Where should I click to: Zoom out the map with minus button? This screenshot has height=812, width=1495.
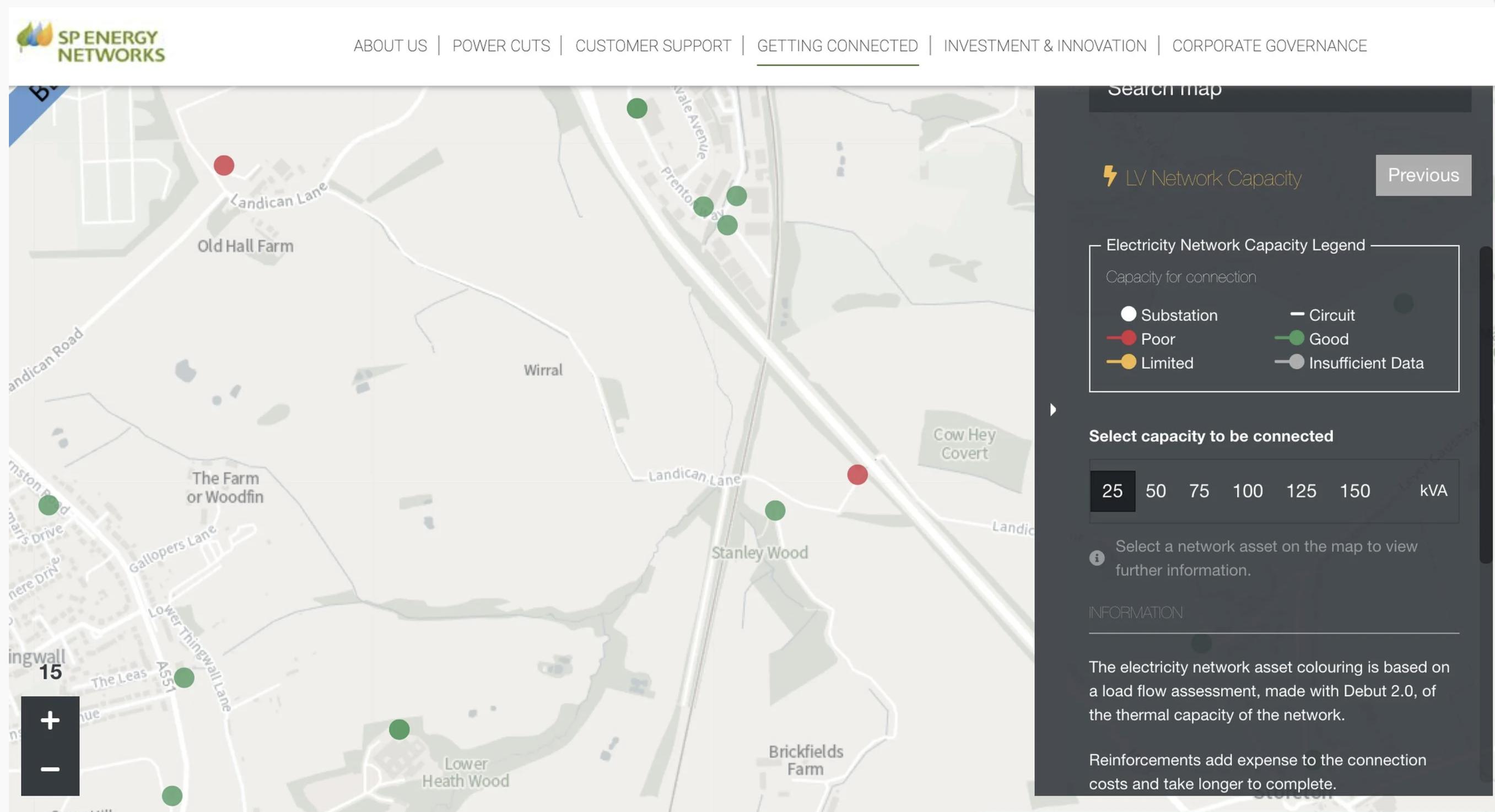click(x=50, y=770)
